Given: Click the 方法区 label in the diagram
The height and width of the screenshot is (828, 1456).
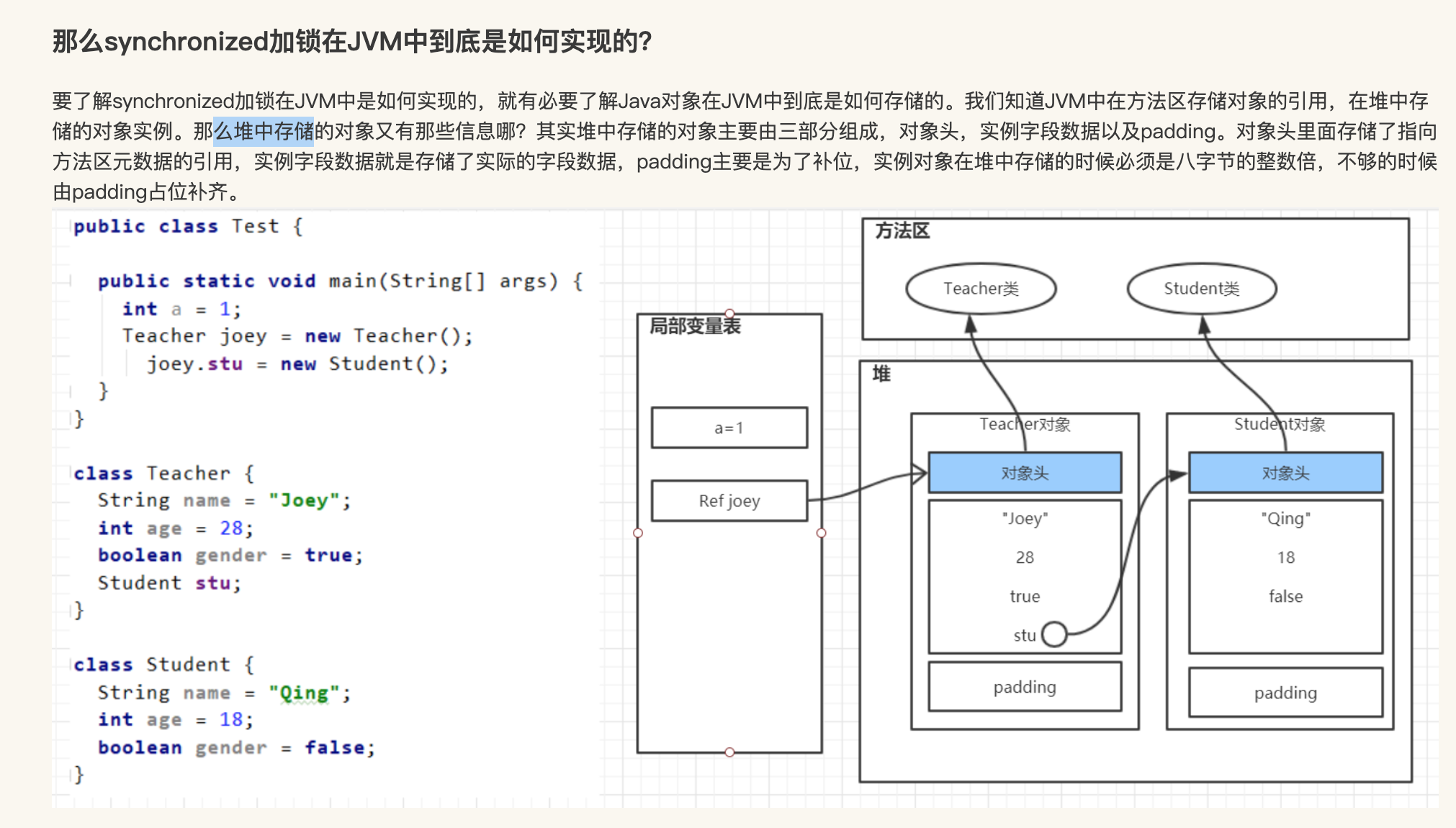Looking at the screenshot, I should 902,231.
